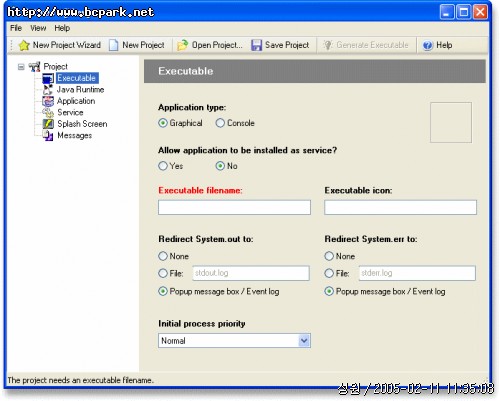Click the New Project Wizard star icon
The image size is (500, 401).
(x=24, y=45)
